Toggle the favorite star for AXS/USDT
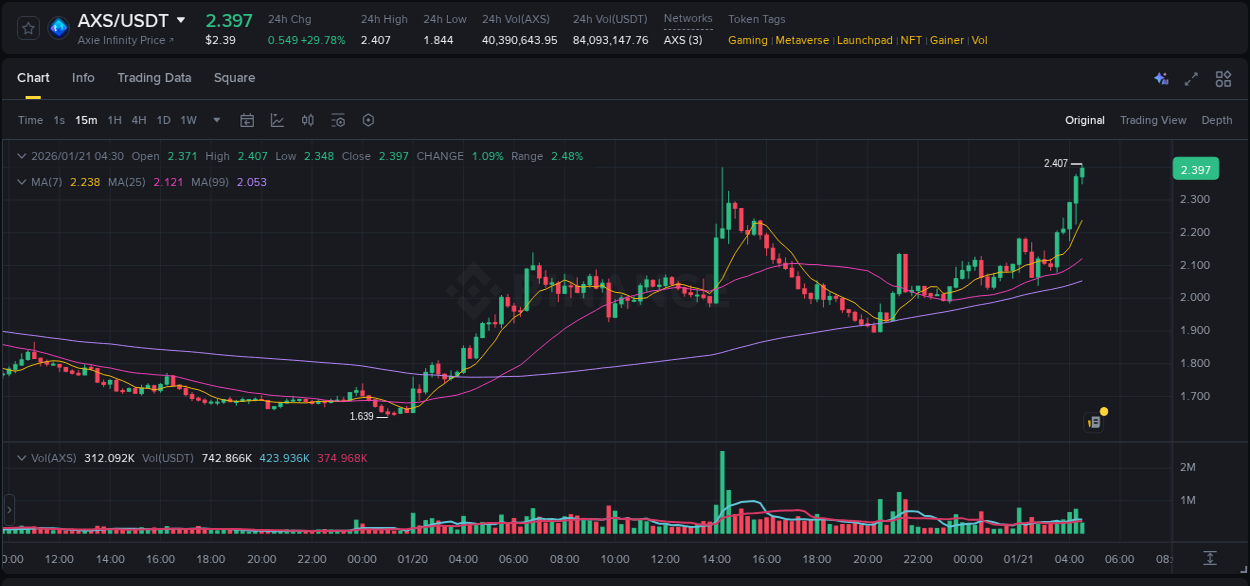 [29, 28]
